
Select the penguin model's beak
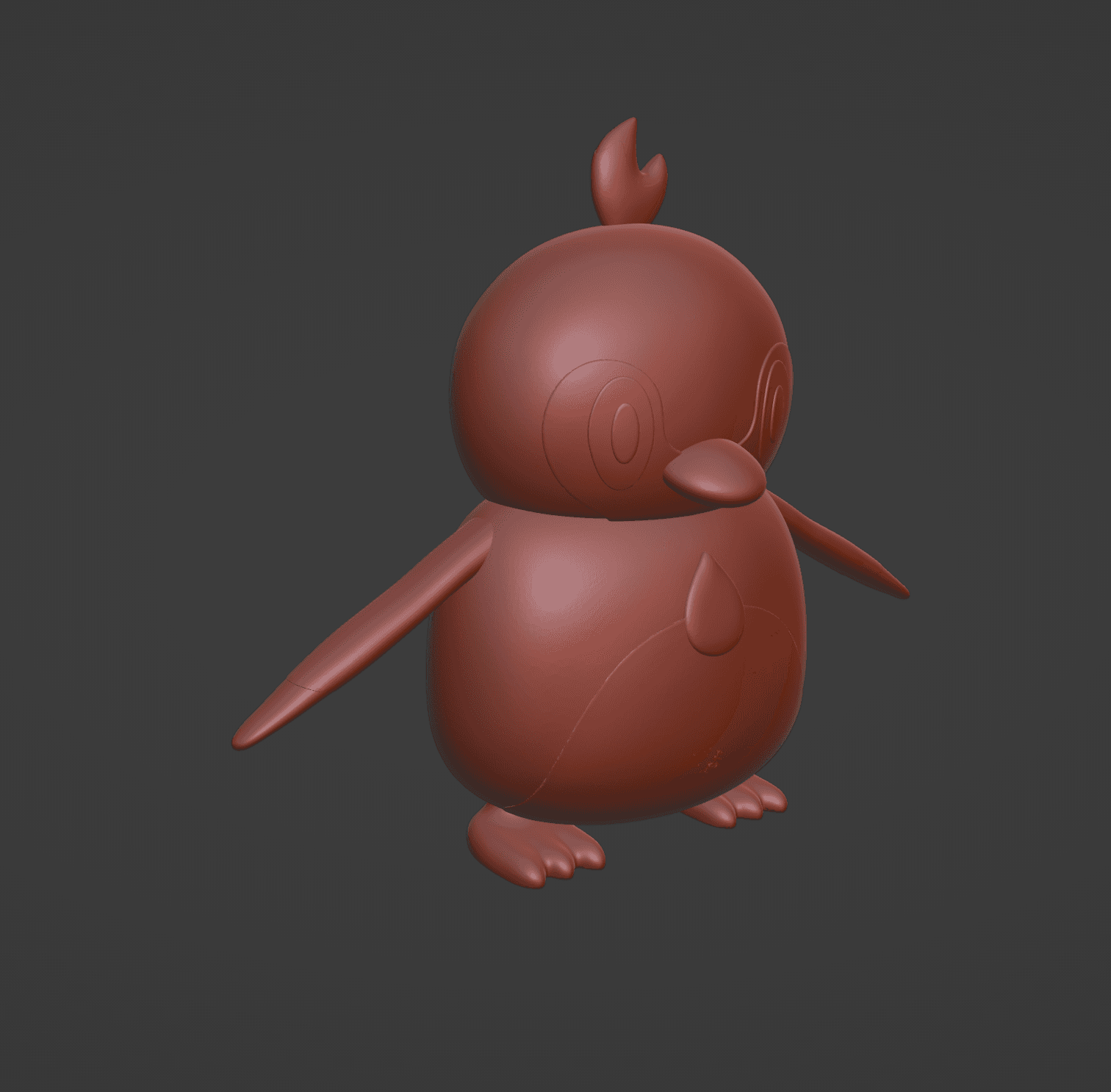click(714, 472)
